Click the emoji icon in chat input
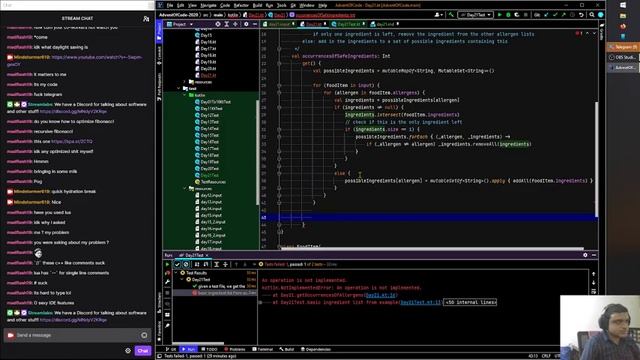The height and width of the screenshot is (360, 640). tap(144, 336)
